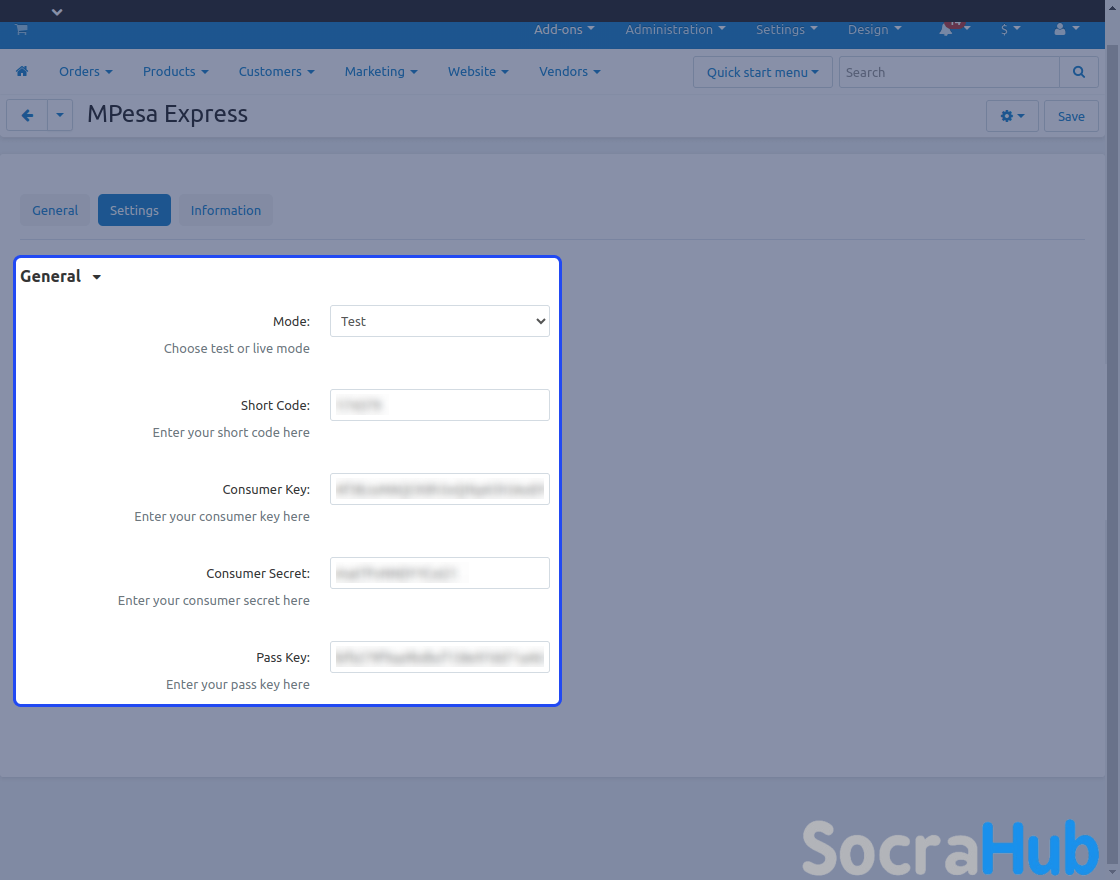Open the Mode select dropdown
The width and height of the screenshot is (1120, 880).
click(x=439, y=321)
